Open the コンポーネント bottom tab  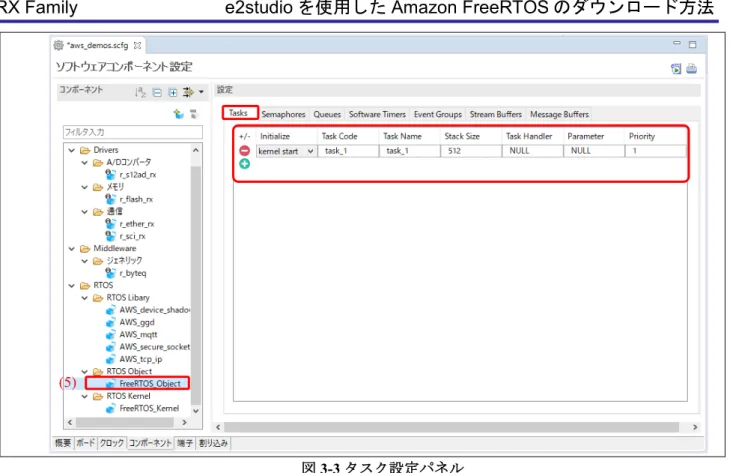150,443
